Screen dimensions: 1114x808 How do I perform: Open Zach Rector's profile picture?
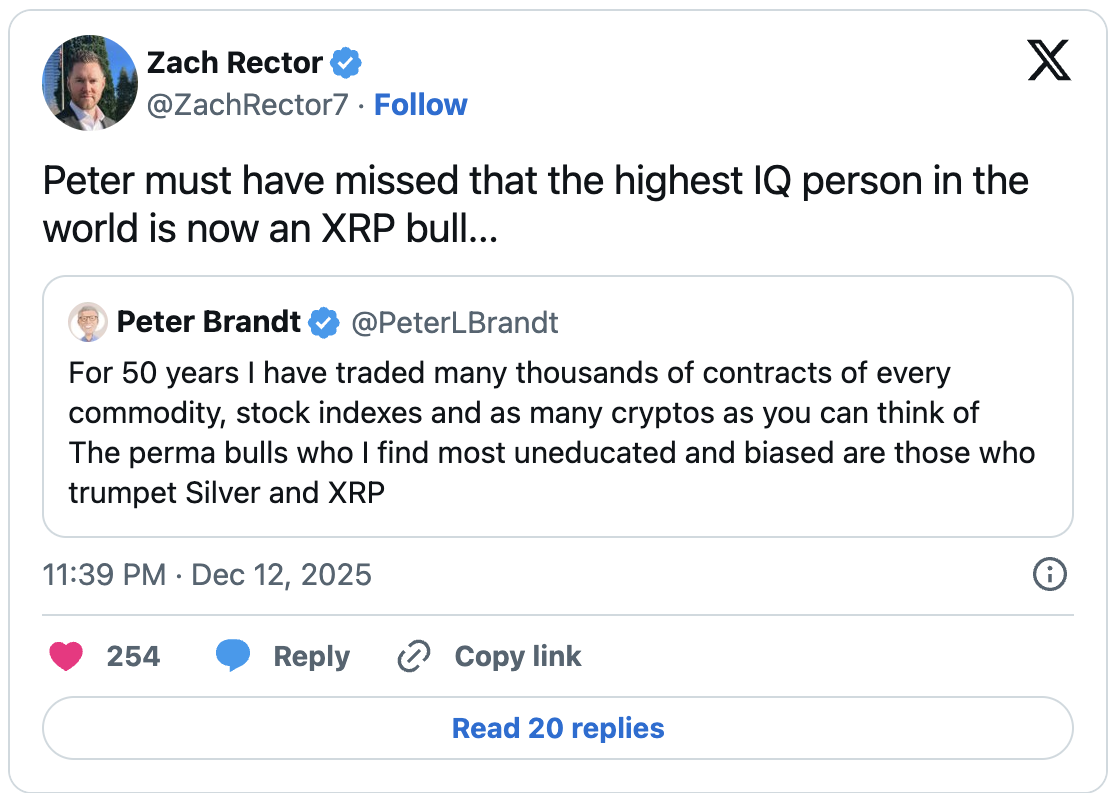pyautogui.click(x=90, y=83)
